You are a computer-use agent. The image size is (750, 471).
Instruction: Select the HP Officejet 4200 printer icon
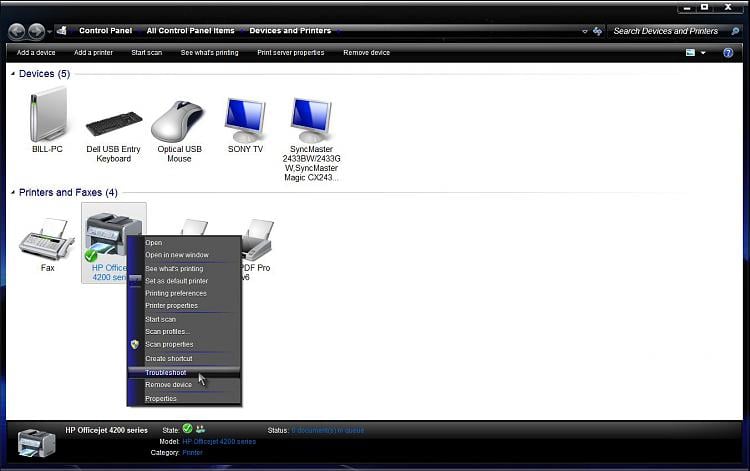point(113,237)
